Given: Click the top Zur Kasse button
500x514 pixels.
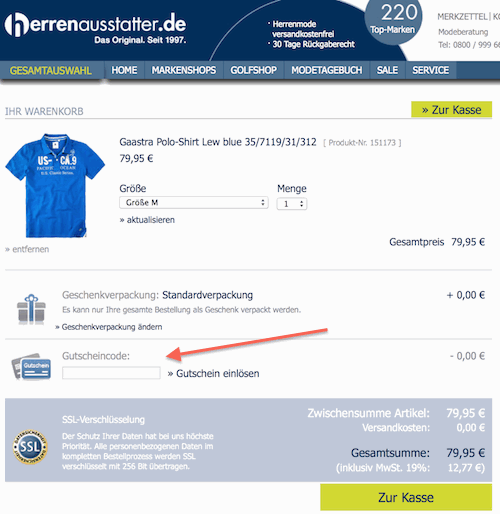Looking at the screenshot, I should click(x=451, y=109).
